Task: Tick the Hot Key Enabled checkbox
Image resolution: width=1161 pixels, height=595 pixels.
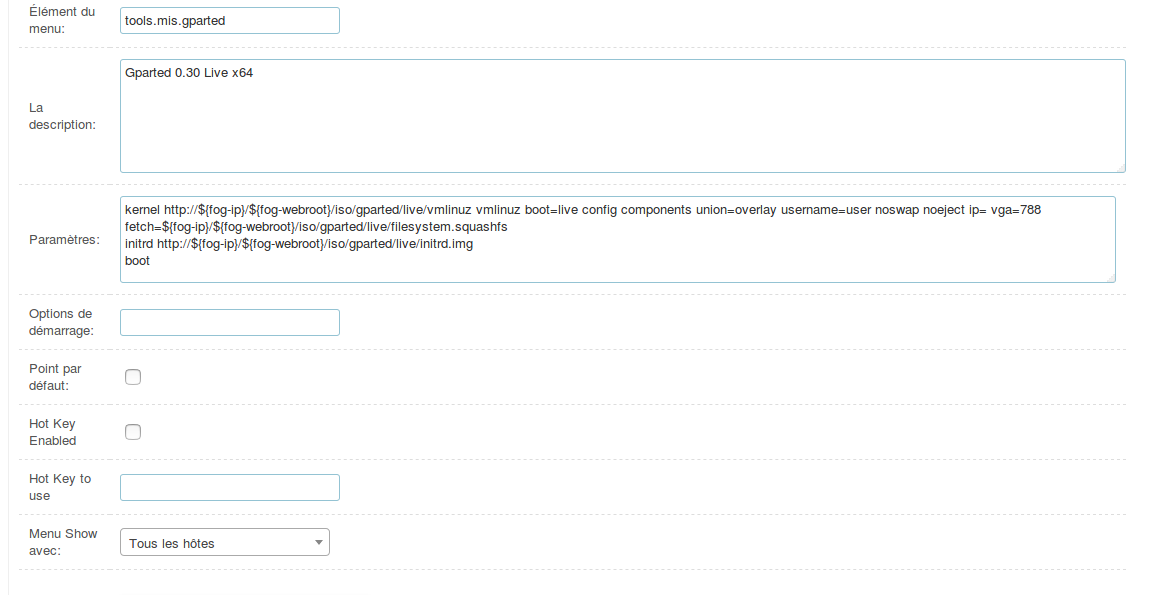Action: [133, 432]
